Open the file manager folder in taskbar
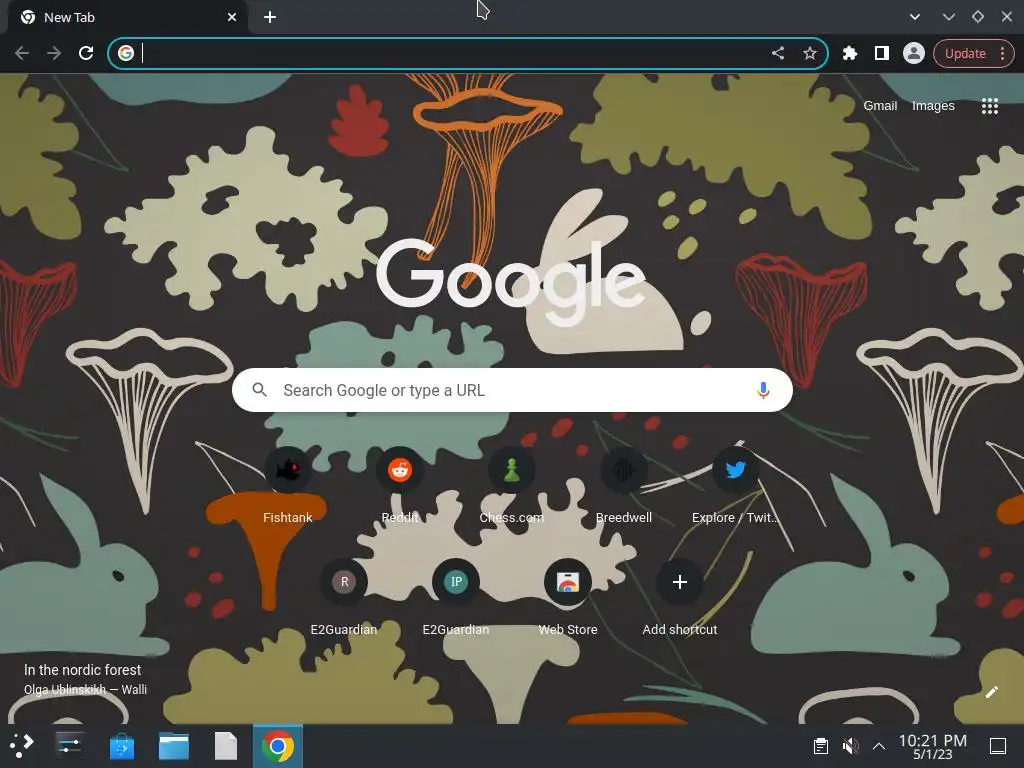Viewport: 1024px width, 768px height. (174, 746)
